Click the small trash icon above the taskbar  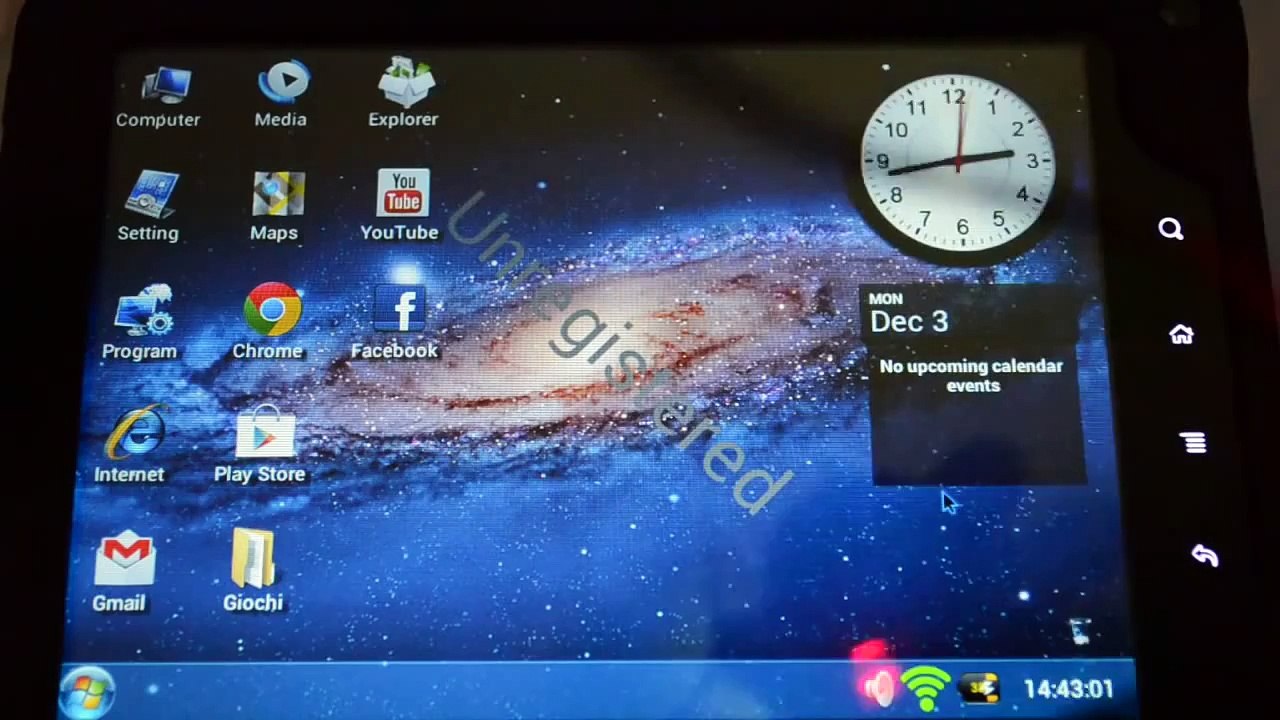click(1079, 632)
